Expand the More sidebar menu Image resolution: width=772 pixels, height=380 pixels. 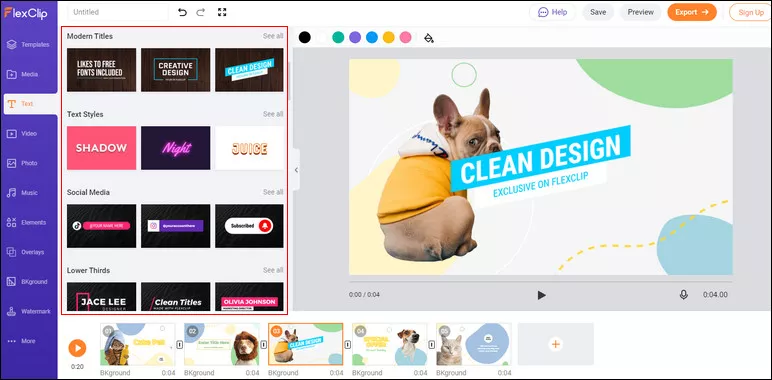click(x=21, y=341)
